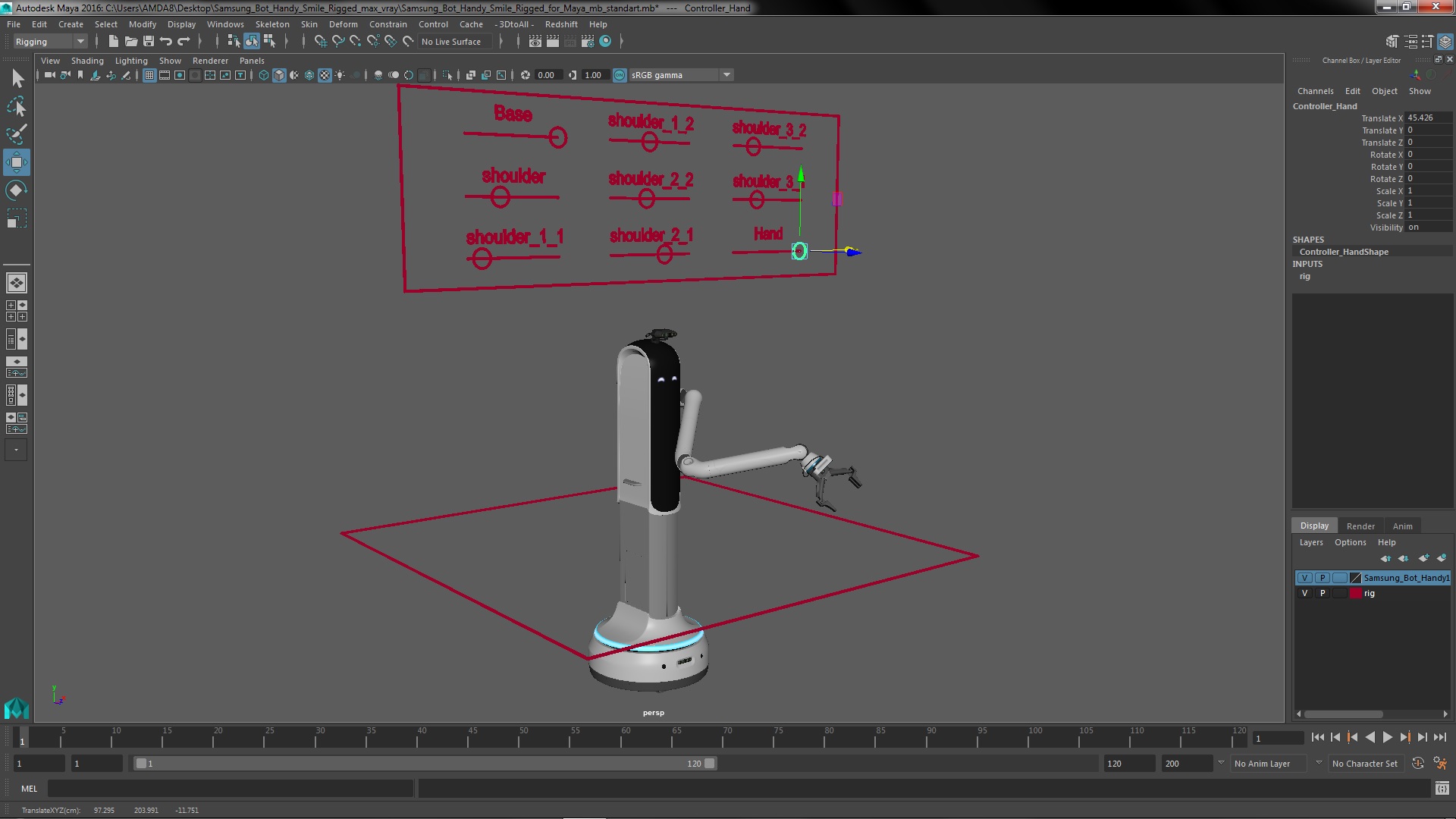Open Rigging menu set dropdown

click(x=49, y=42)
